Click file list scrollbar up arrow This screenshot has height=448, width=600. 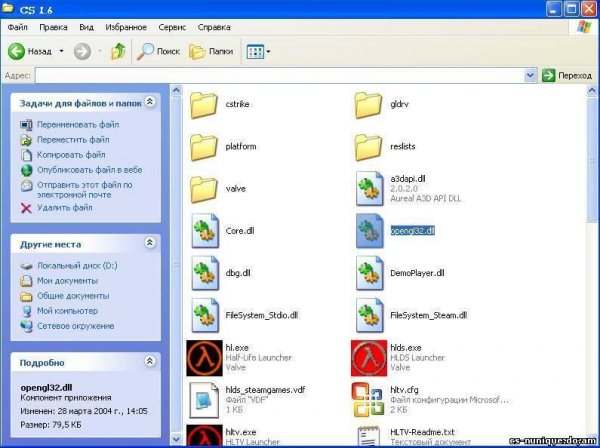coord(592,90)
